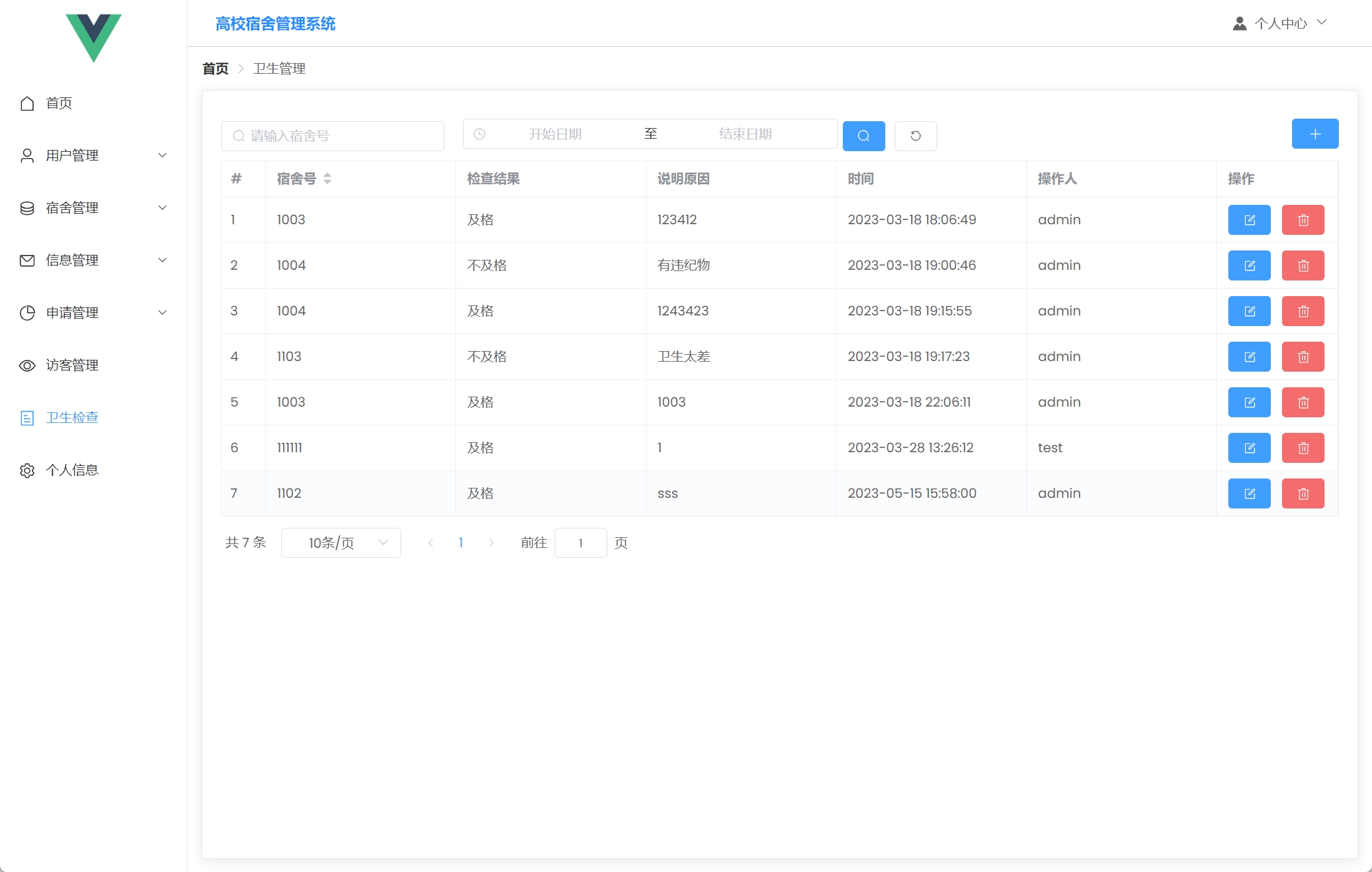The height and width of the screenshot is (872, 1372).
Task: Click the blue plus add button
Action: [1315, 134]
